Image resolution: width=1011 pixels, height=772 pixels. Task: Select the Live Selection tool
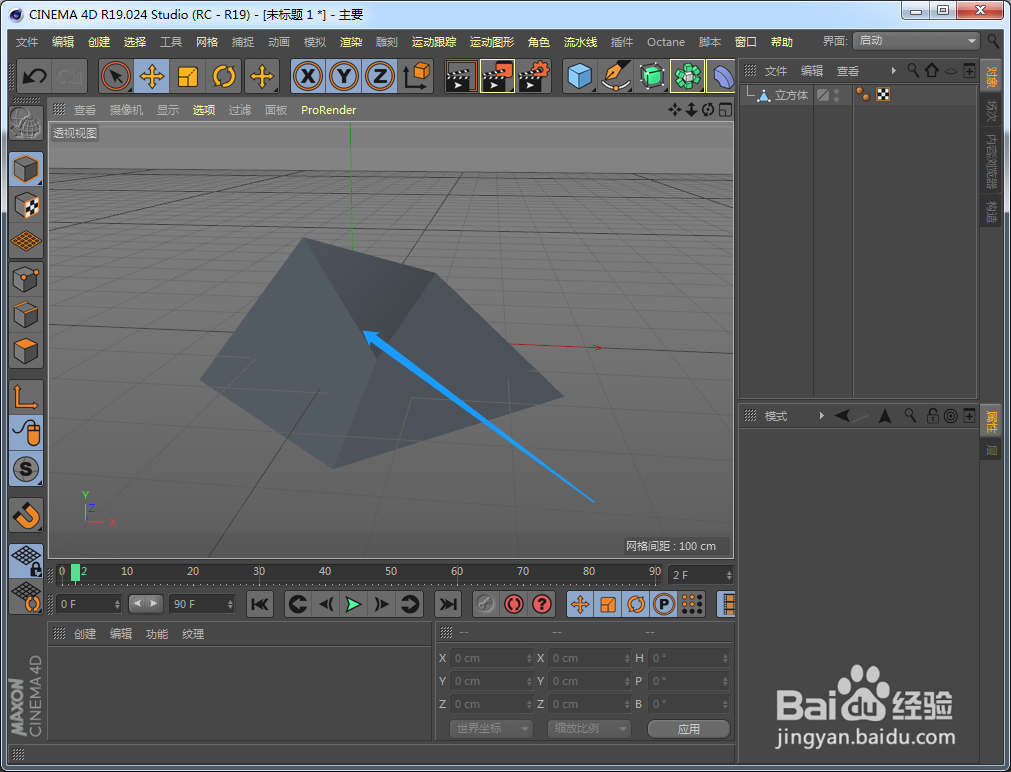(x=116, y=77)
